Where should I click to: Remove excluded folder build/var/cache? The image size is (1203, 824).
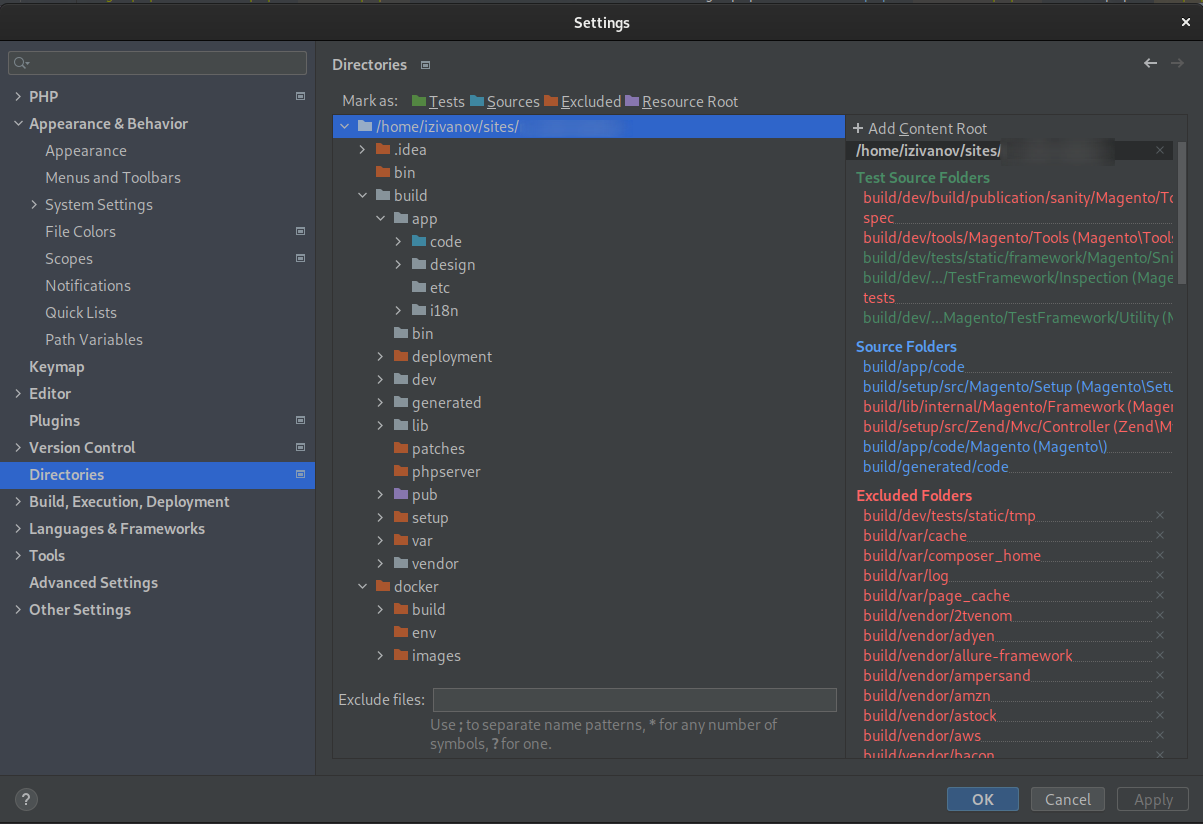click(1160, 535)
